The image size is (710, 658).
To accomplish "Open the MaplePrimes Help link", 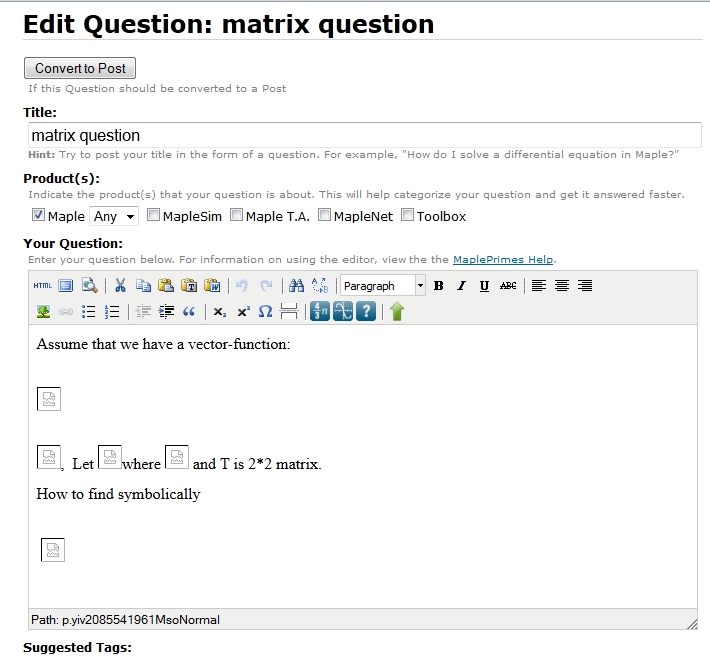I will [x=503, y=260].
